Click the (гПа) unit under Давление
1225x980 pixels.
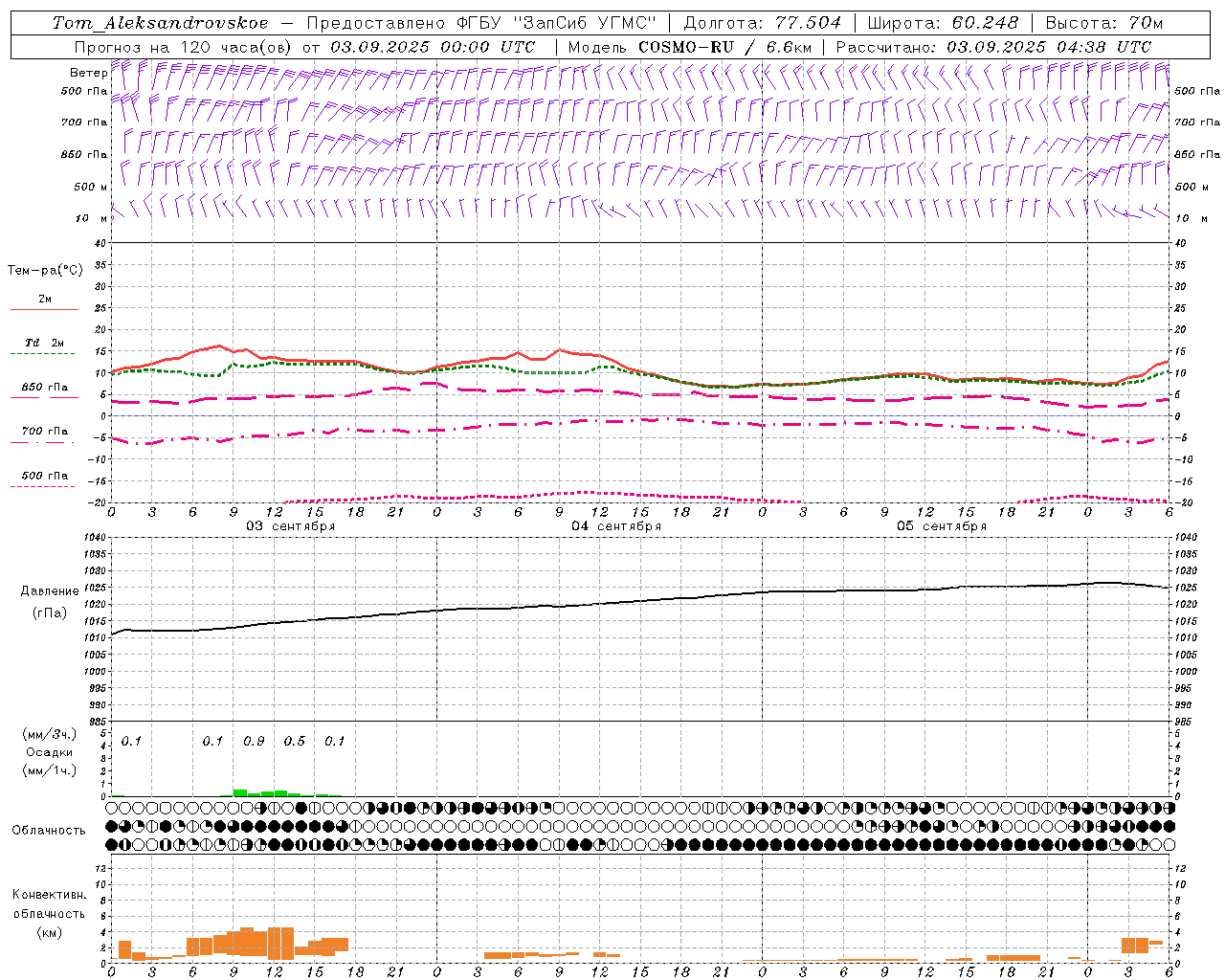50,612
